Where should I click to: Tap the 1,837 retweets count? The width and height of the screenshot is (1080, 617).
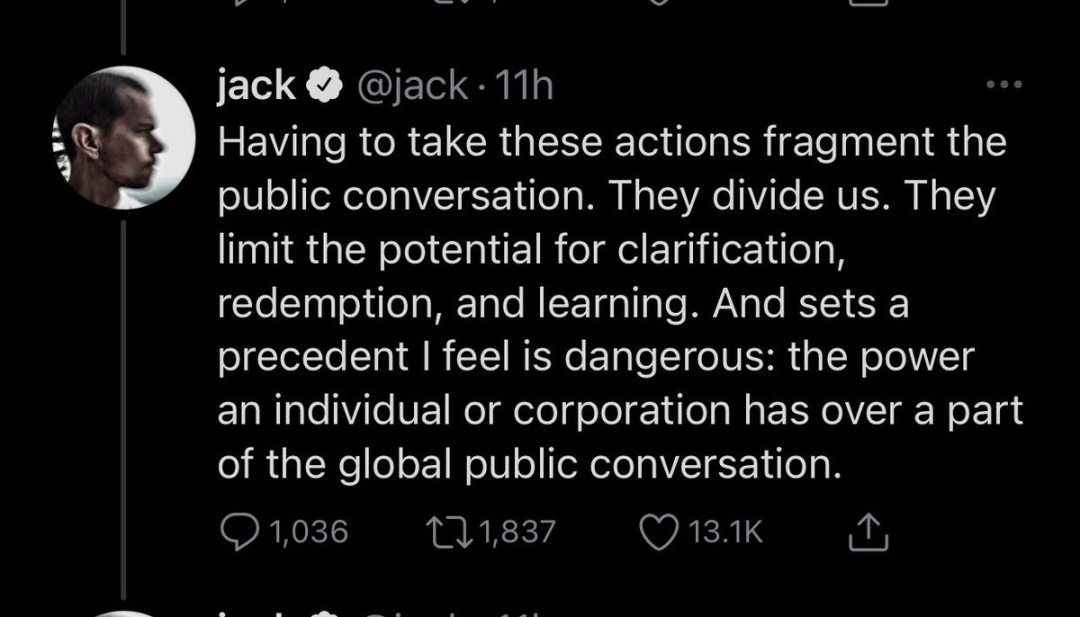click(517, 532)
